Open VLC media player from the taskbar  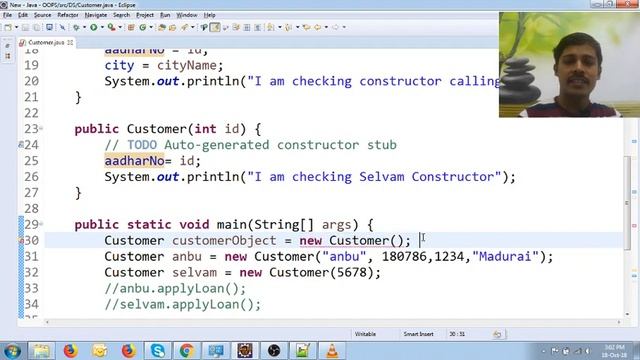332,351
